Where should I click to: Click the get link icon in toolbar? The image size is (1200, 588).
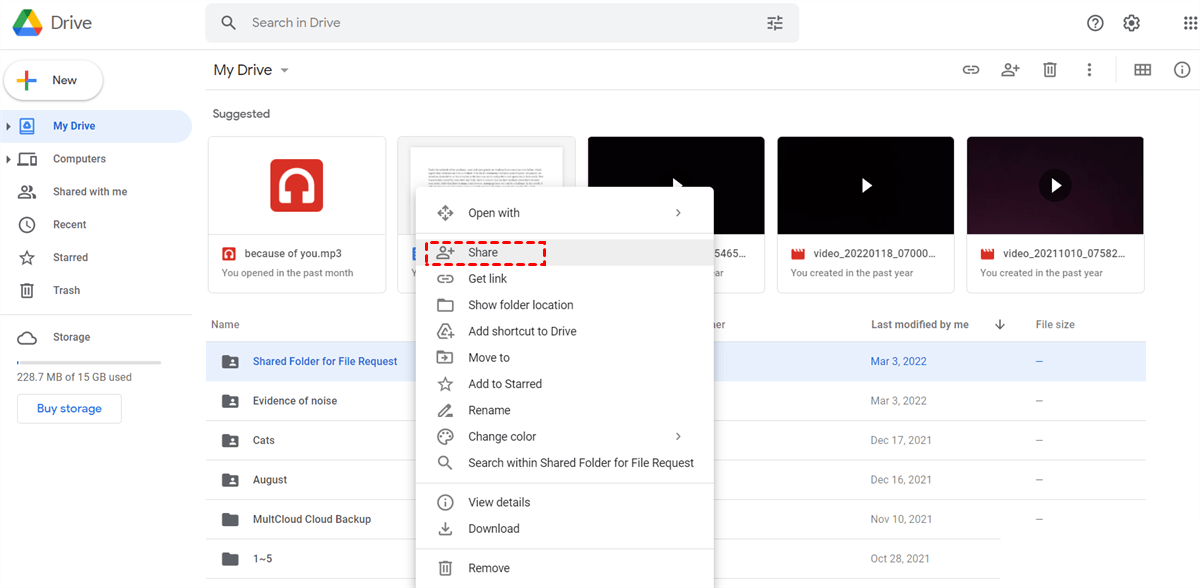point(970,70)
